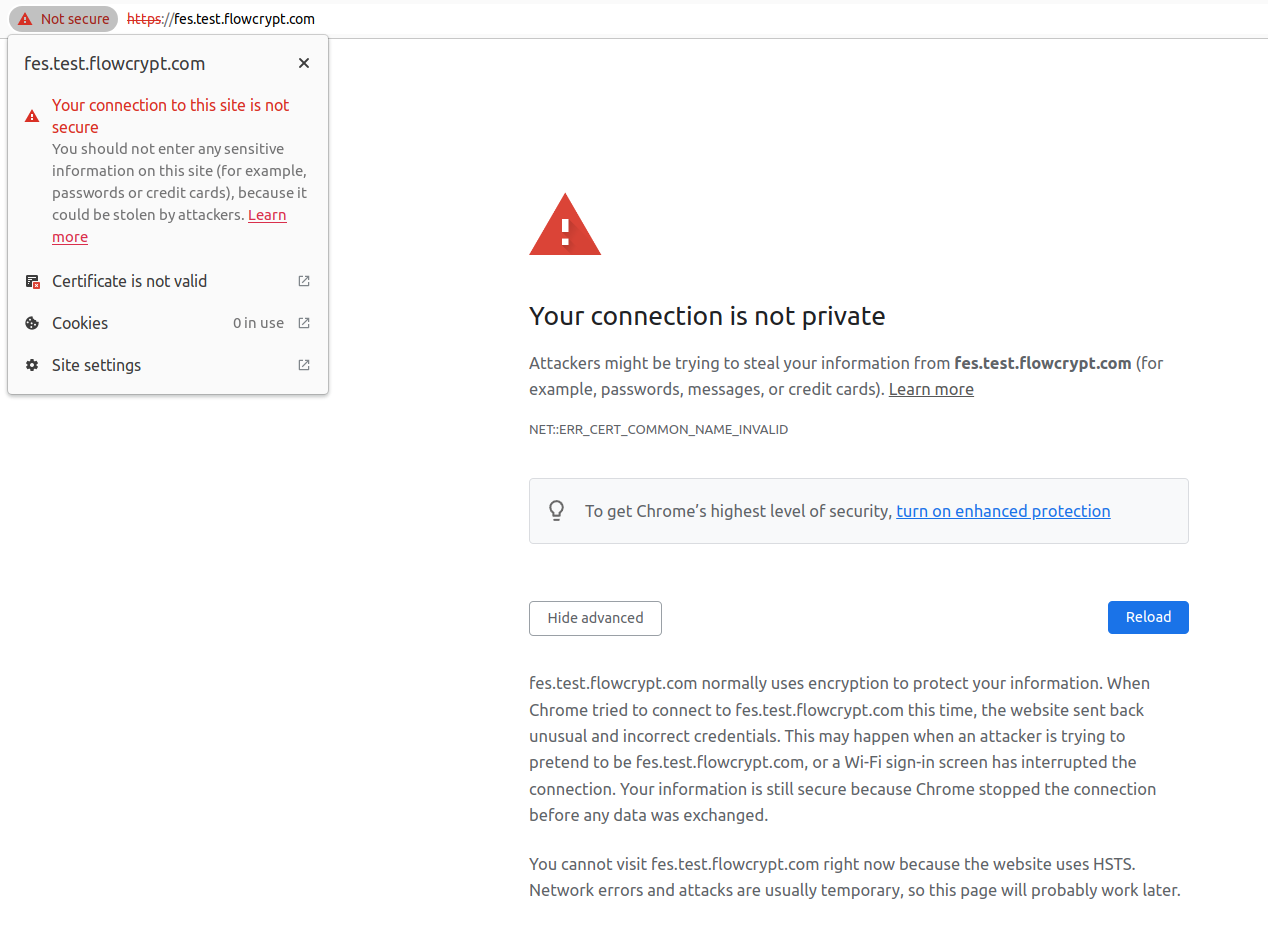Dismiss the site information popup
The height and width of the screenshot is (931, 1268).
[x=303, y=62]
